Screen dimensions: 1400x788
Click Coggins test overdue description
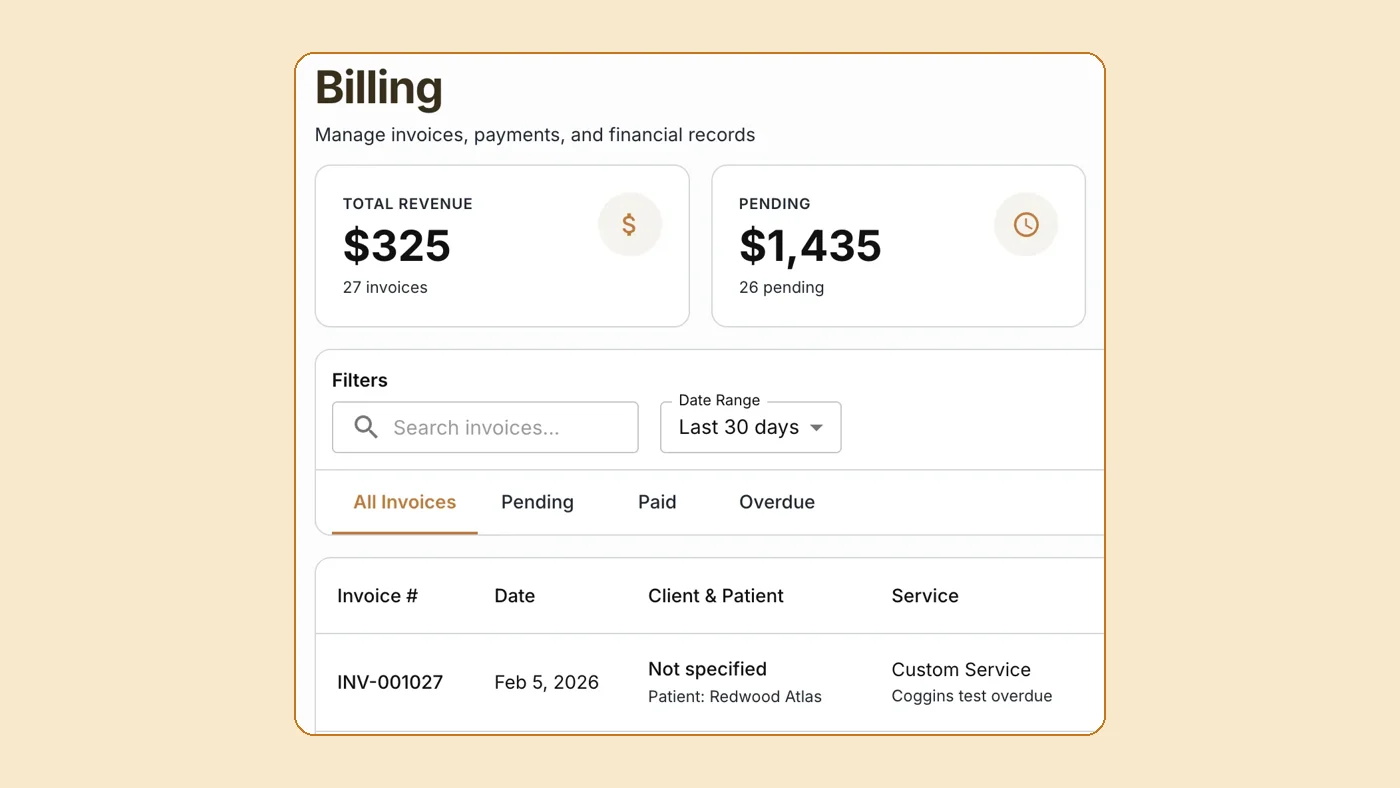[x=972, y=696]
